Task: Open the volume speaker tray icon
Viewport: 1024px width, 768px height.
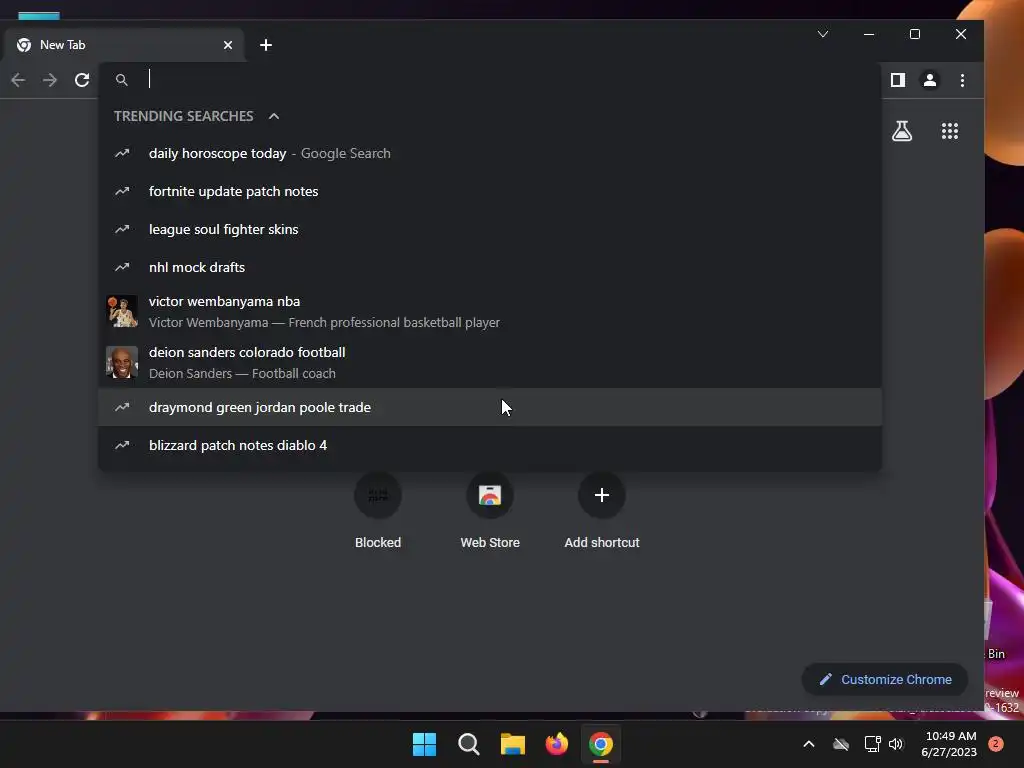Action: [x=896, y=744]
